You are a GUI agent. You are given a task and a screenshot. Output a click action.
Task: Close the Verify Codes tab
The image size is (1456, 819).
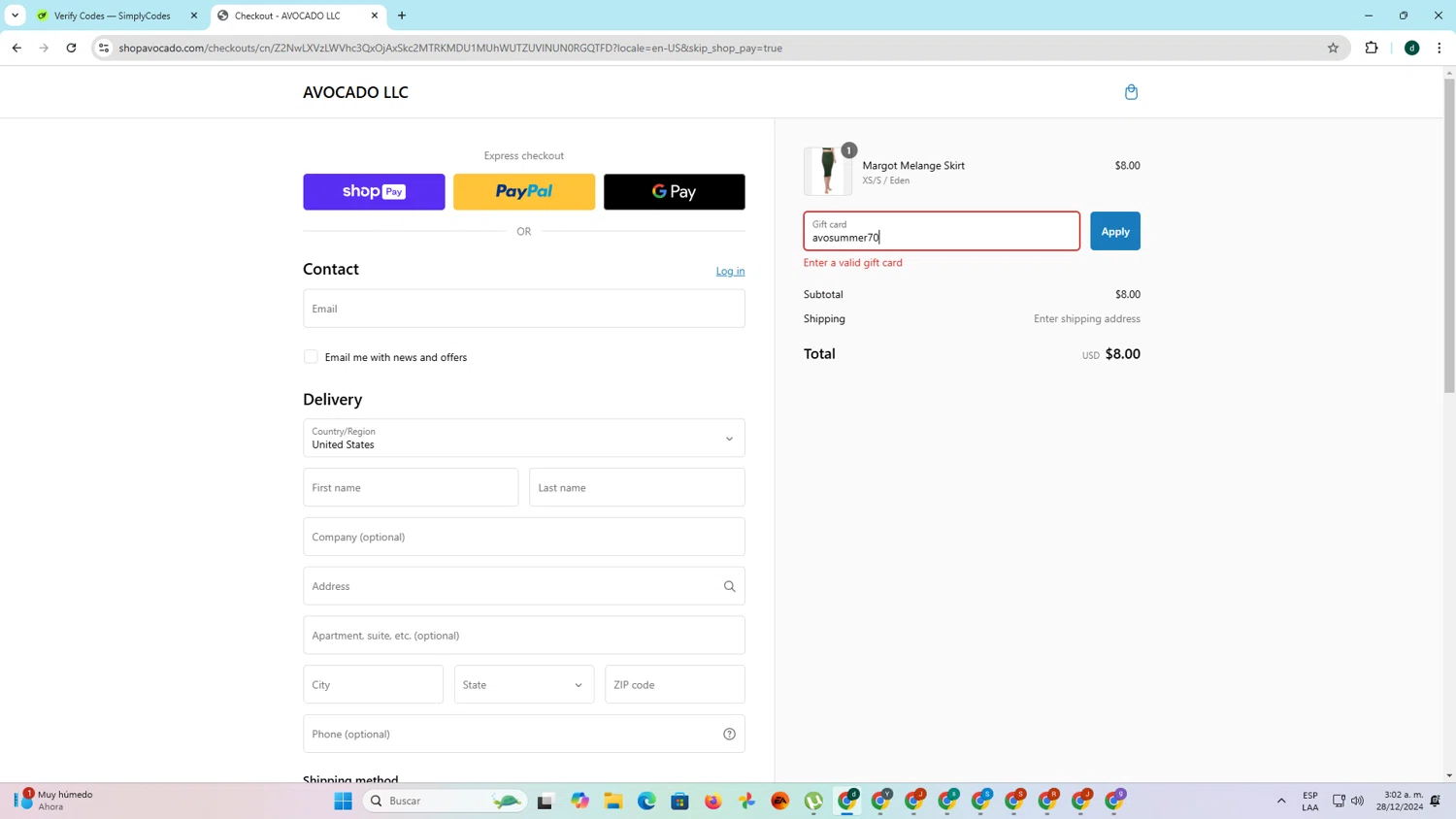194,16
